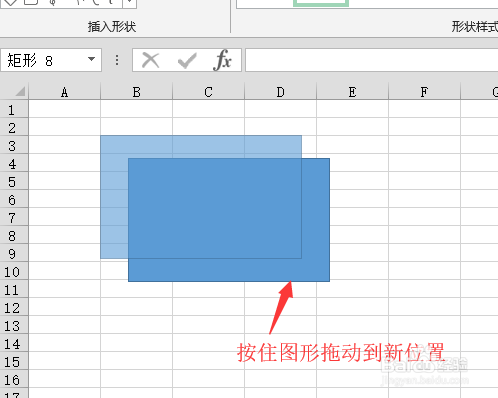Select column B header
Screen dimensions: 498x398
click(x=136, y=92)
